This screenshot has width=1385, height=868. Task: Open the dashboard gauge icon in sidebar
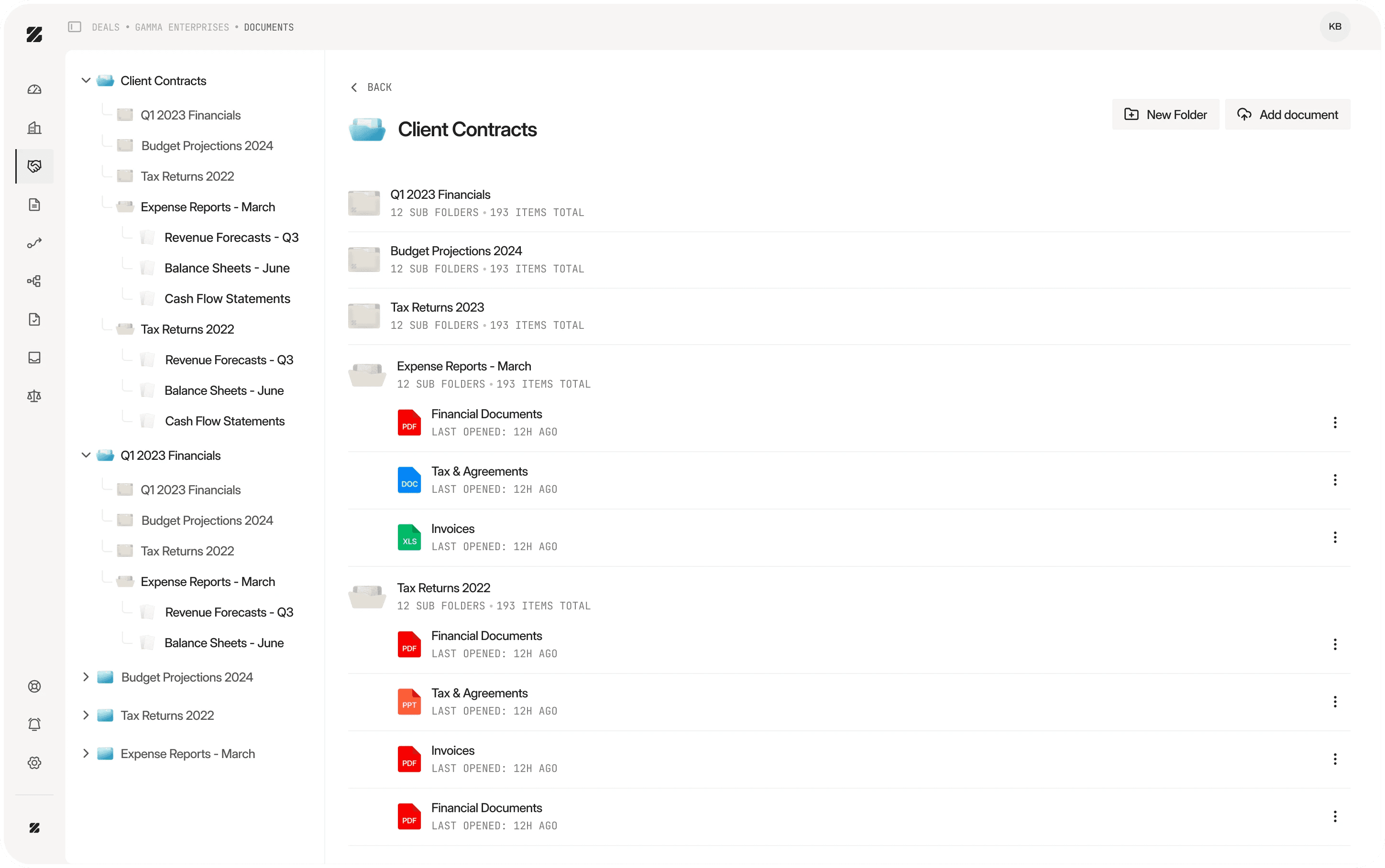34,89
